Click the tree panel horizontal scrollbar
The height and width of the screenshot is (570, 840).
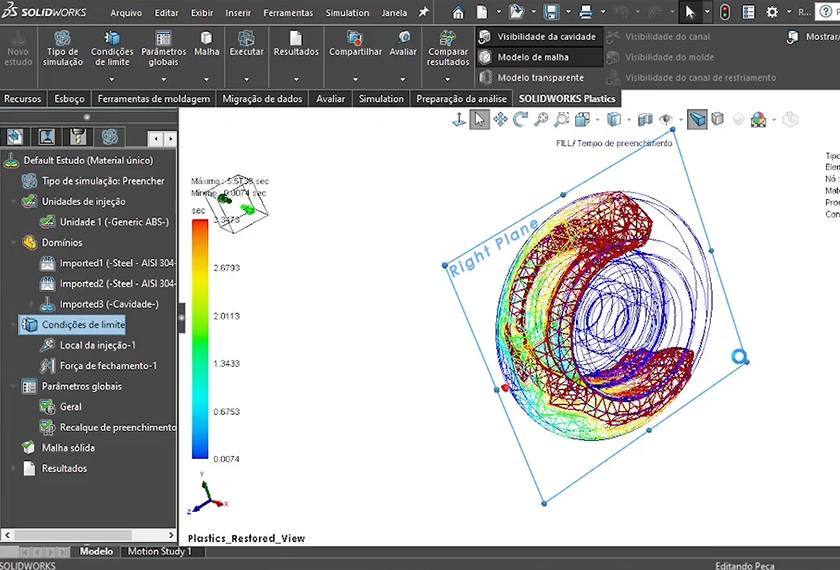point(73,535)
